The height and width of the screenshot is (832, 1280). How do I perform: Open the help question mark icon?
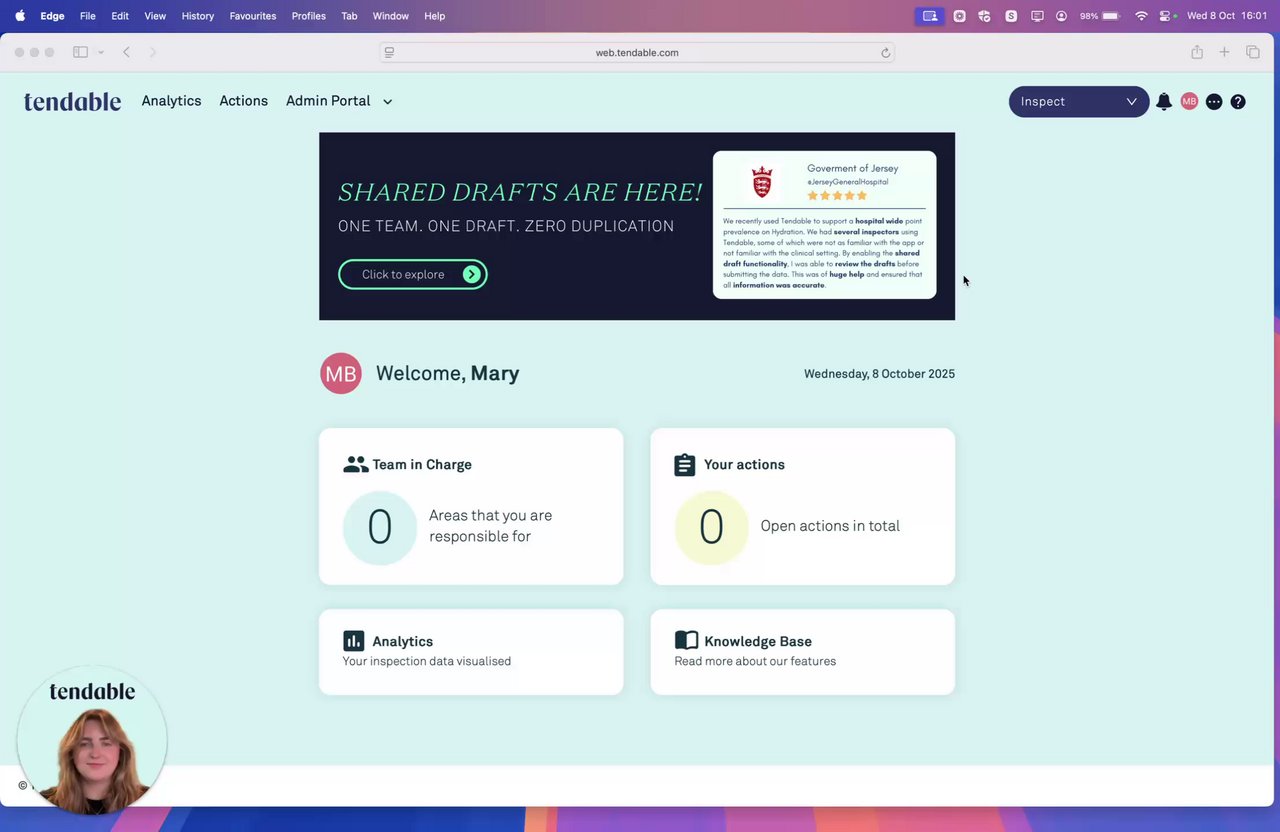pos(1238,101)
